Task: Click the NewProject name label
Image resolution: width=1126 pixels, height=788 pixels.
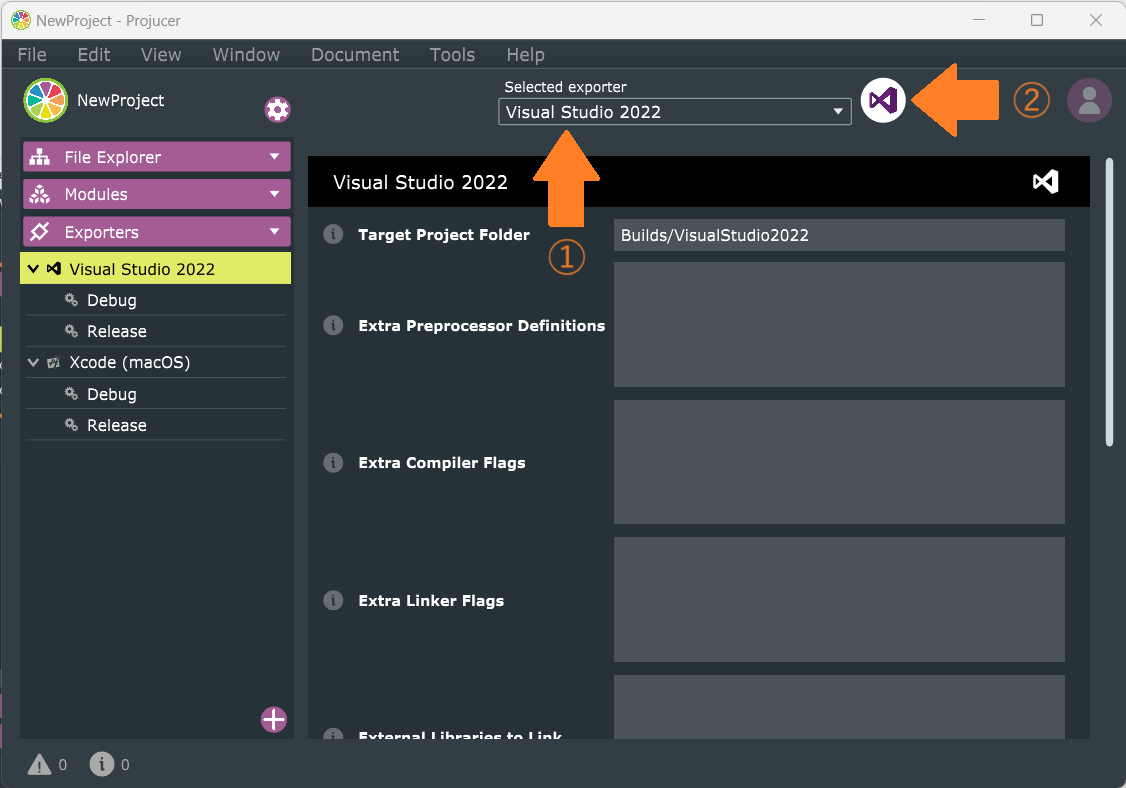Action: pyautogui.click(x=121, y=101)
